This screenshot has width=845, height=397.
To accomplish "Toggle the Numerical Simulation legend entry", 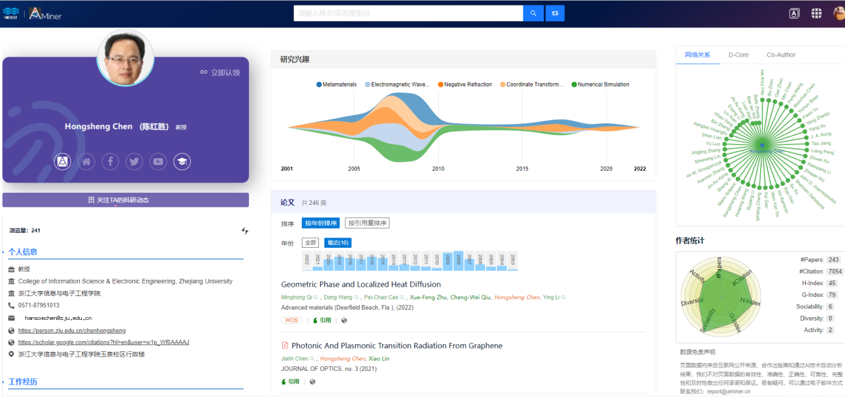I will [x=600, y=85].
